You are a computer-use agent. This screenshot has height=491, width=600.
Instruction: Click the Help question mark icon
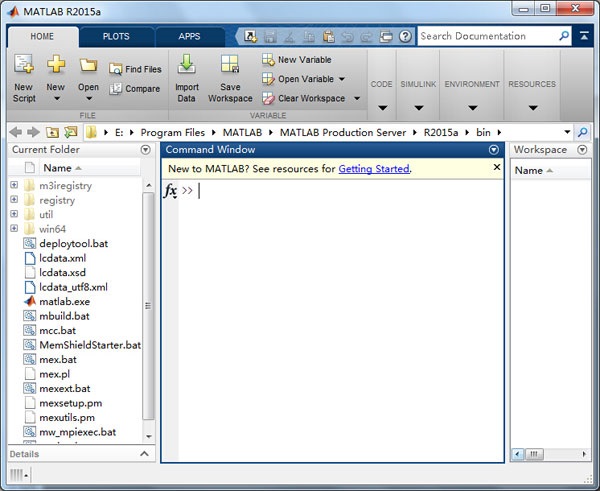click(x=405, y=36)
